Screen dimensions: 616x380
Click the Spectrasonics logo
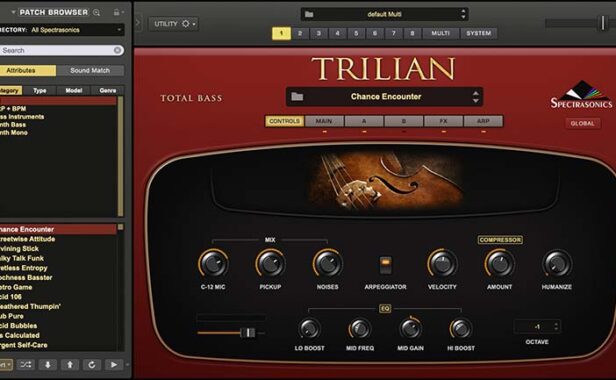point(581,95)
